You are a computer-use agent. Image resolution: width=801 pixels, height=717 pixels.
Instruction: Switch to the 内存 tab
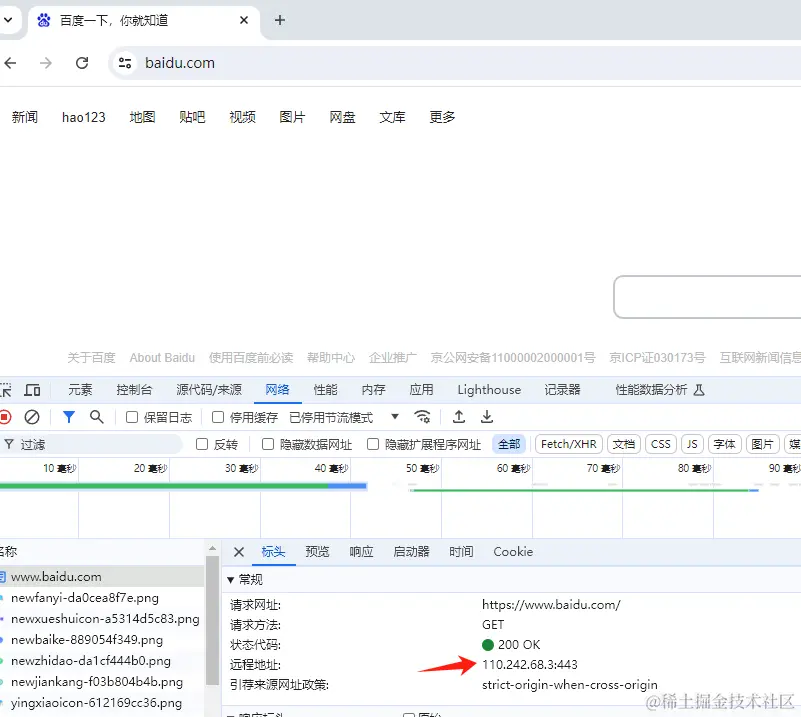pos(373,390)
